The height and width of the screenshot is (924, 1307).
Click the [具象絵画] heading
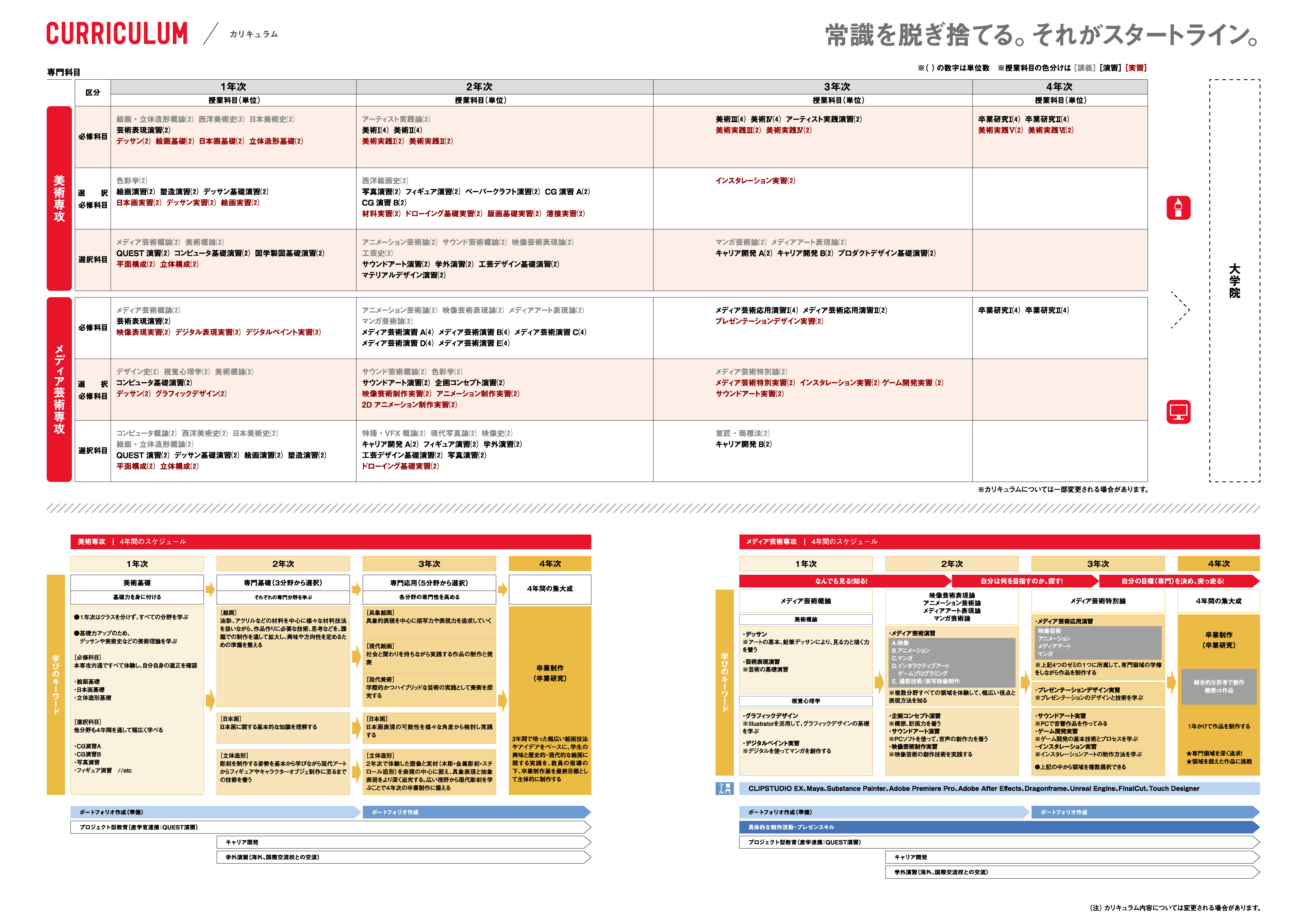pyautogui.click(x=380, y=613)
